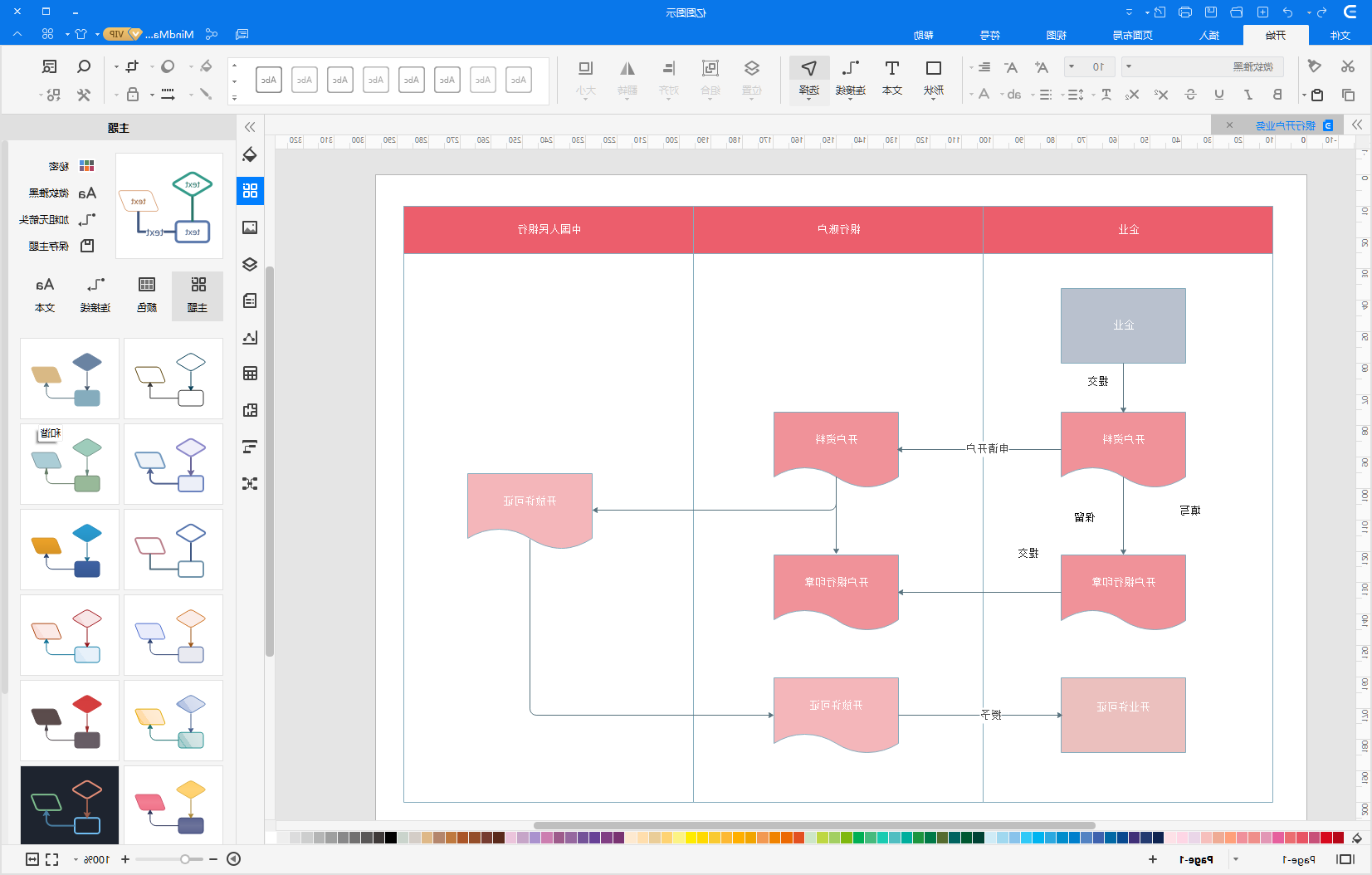Screen dimensions: 1372x875
Task: Select the 文本 text tool
Action: click(892, 78)
